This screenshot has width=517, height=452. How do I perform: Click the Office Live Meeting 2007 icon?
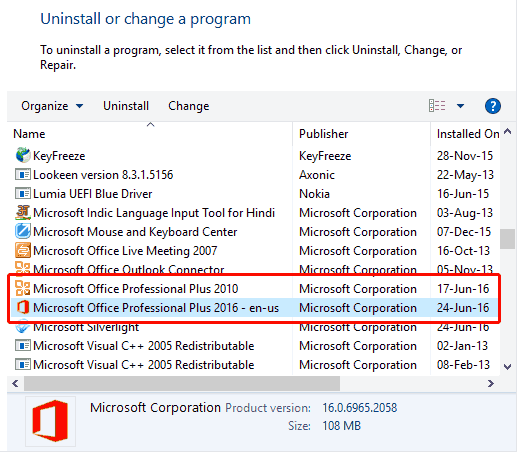click(x=23, y=250)
